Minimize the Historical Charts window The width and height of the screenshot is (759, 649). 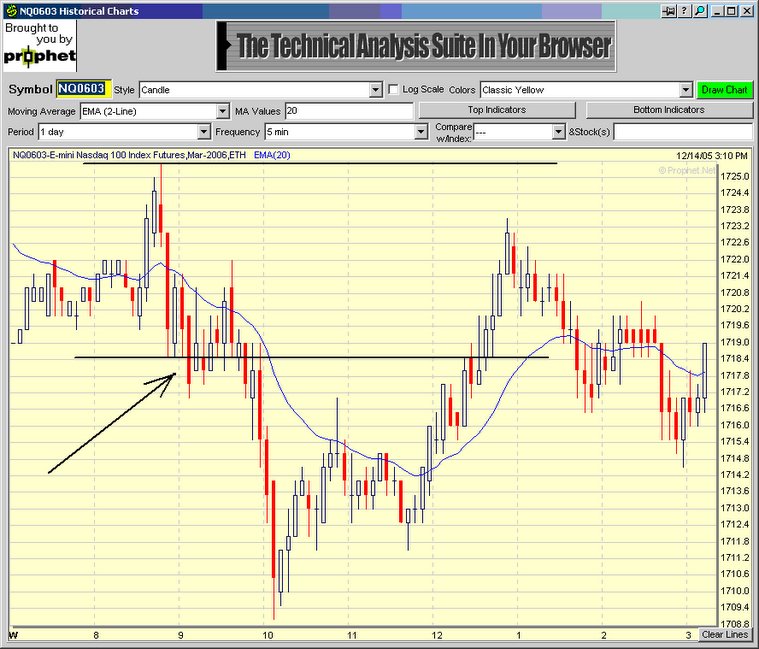coord(717,11)
